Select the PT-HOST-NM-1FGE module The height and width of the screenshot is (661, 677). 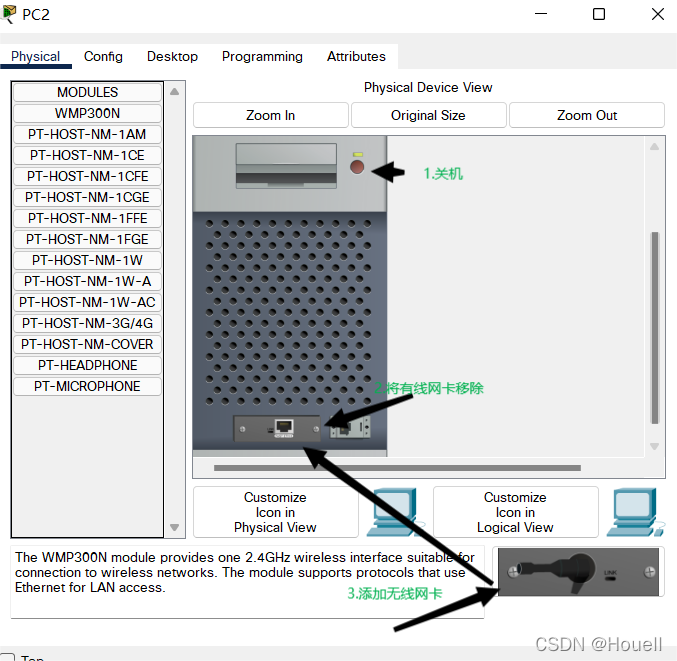(88, 239)
